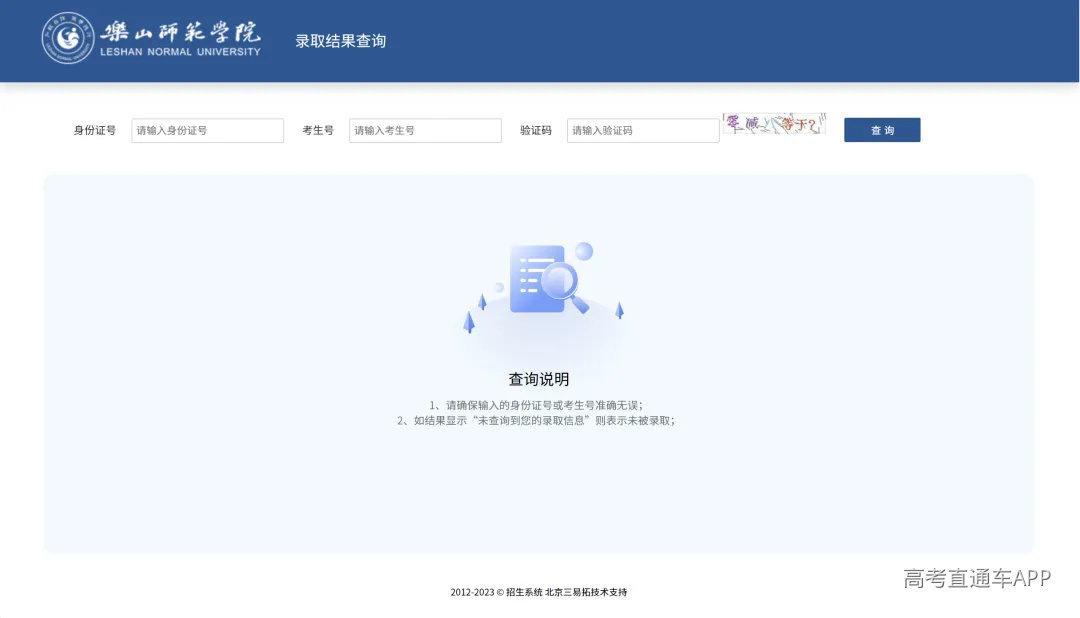This screenshot has height=618, width=1080.
Task: Click the 查询 button
Action: [882, 130]
